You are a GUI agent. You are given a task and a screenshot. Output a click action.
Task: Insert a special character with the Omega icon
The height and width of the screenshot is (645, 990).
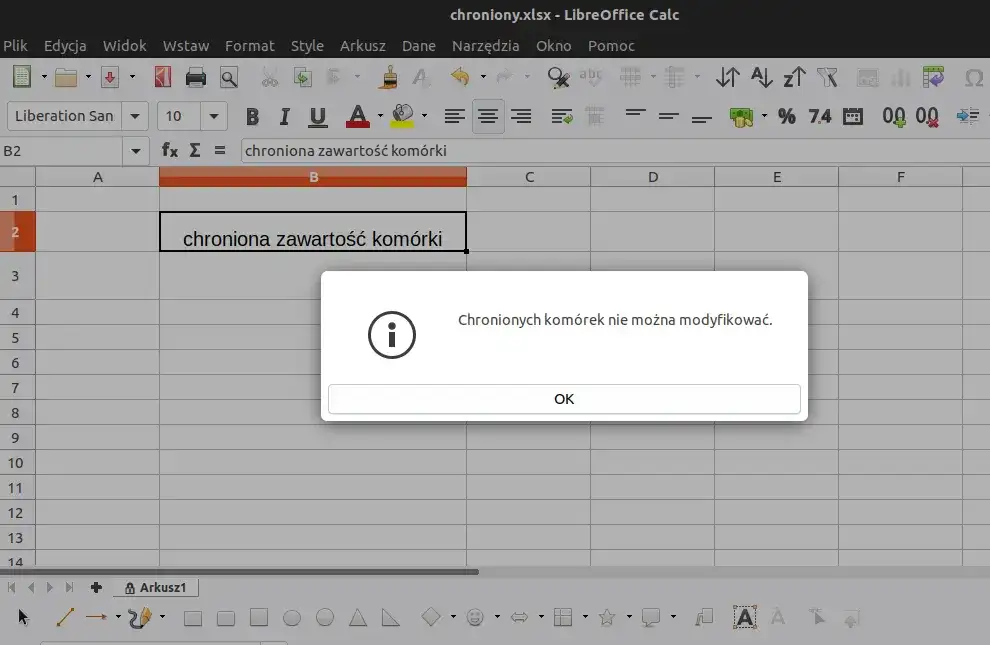tap(973, 77)
